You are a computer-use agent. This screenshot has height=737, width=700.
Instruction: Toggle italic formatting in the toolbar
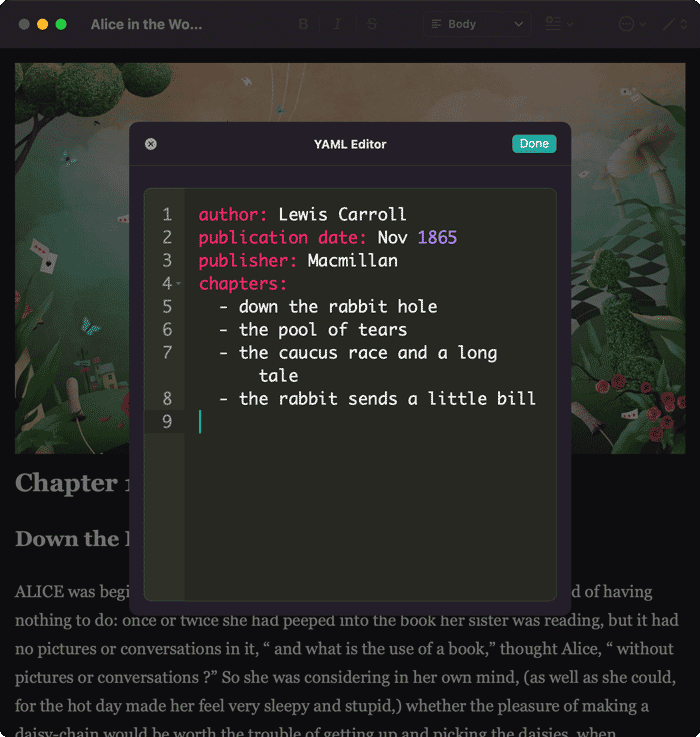pos(337,24)
